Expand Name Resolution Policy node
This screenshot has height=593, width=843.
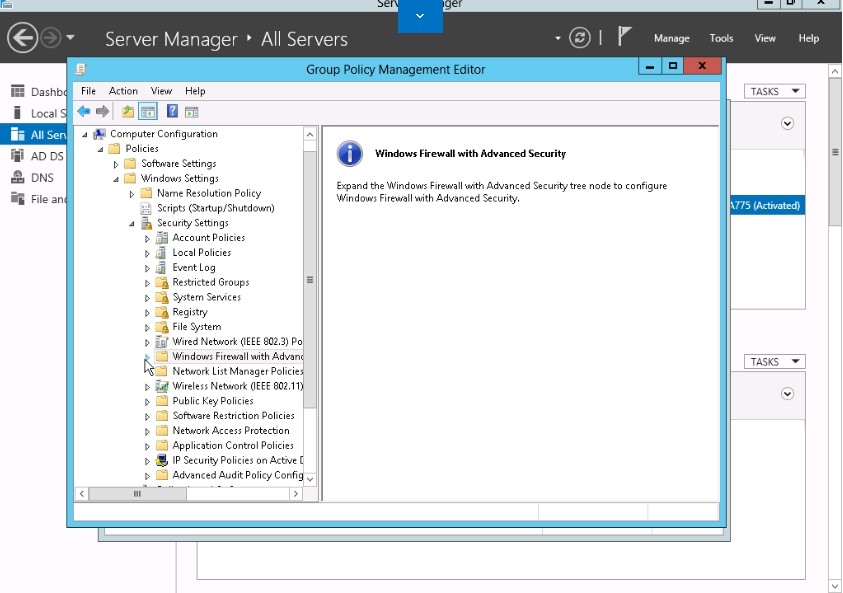[x=132, y=194]
